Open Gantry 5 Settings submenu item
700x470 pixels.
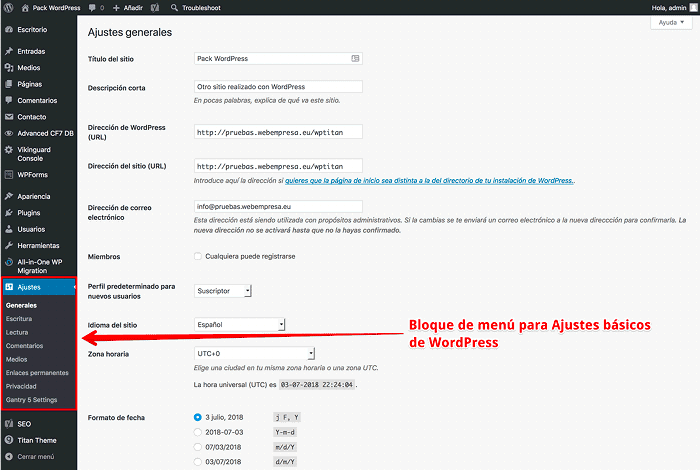point(31,399)
